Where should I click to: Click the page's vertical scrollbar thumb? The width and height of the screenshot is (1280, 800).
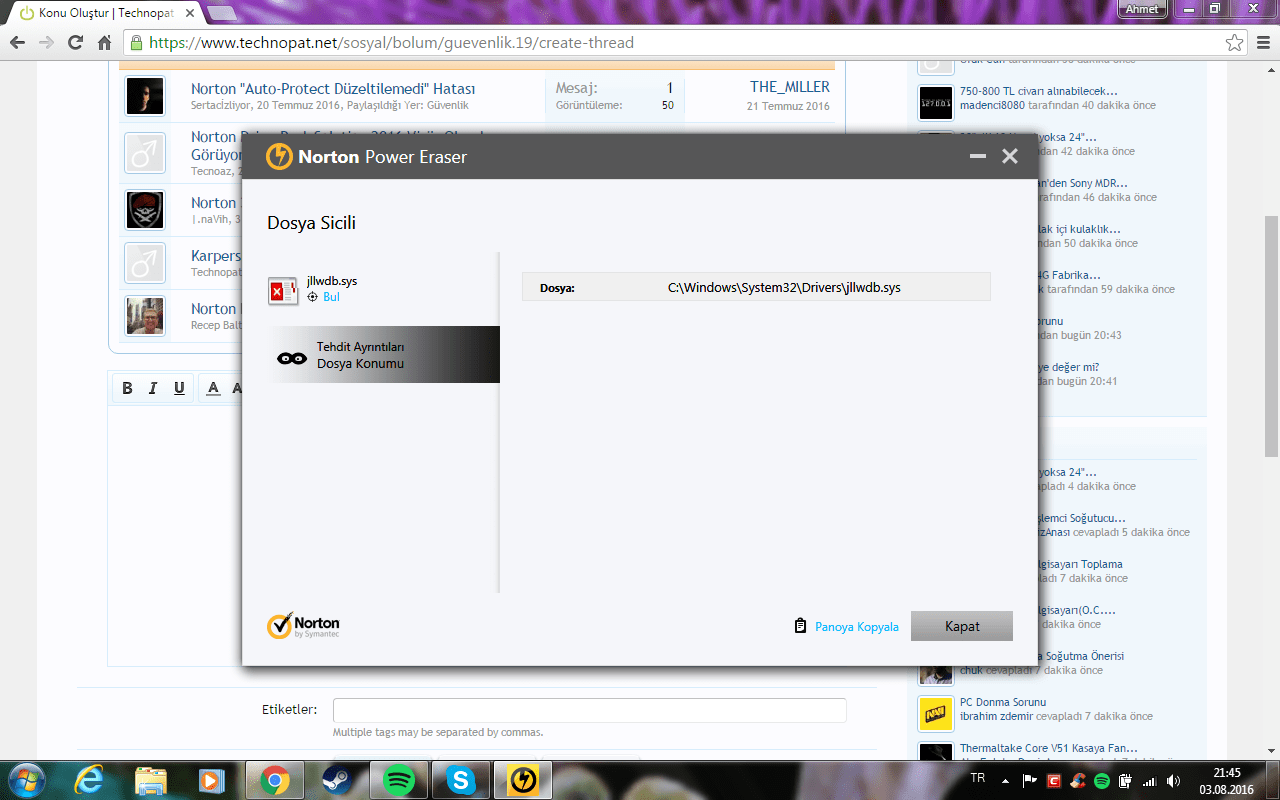coord(1271,336)
